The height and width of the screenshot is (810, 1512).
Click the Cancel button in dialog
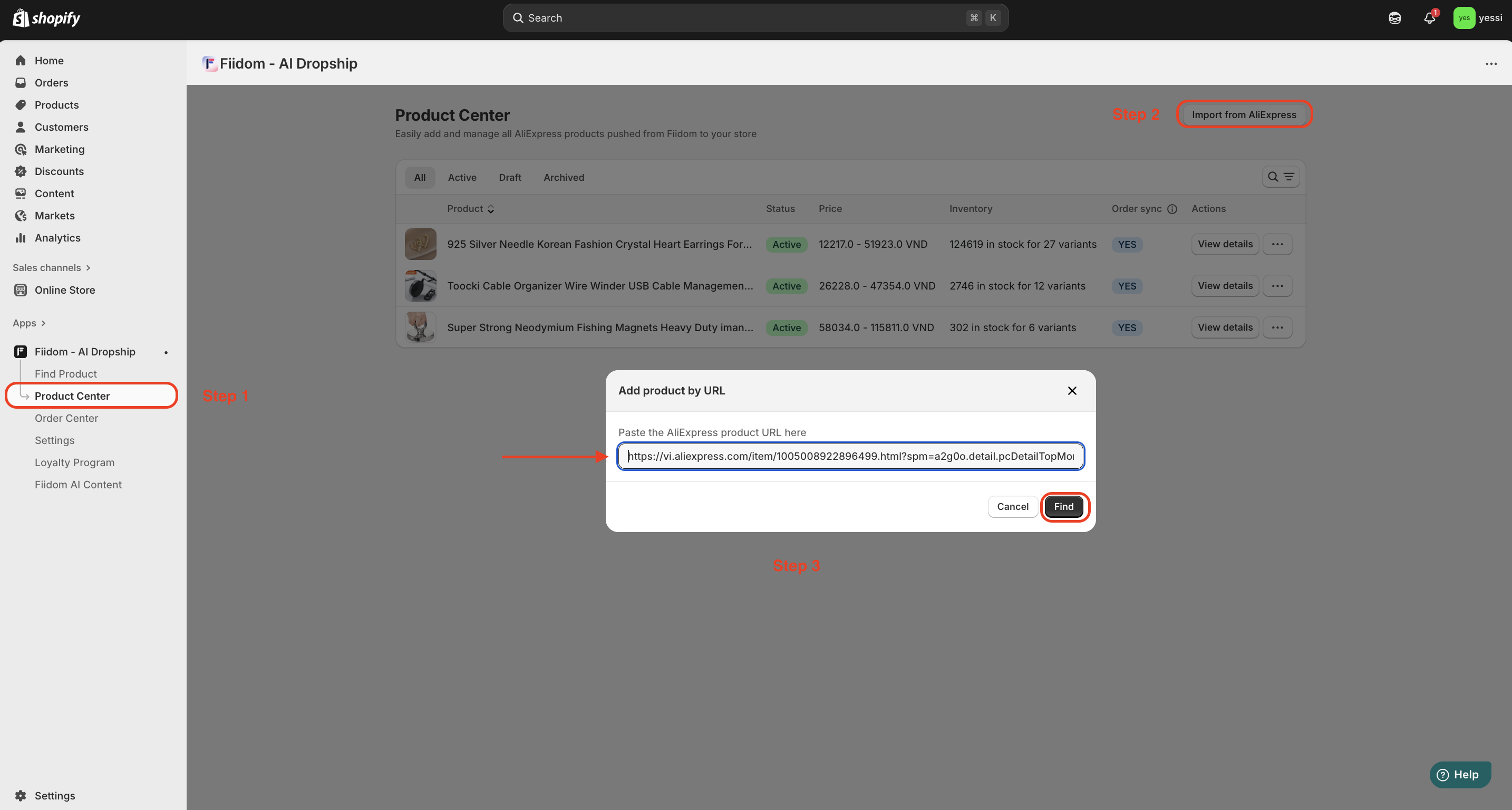1012,507
